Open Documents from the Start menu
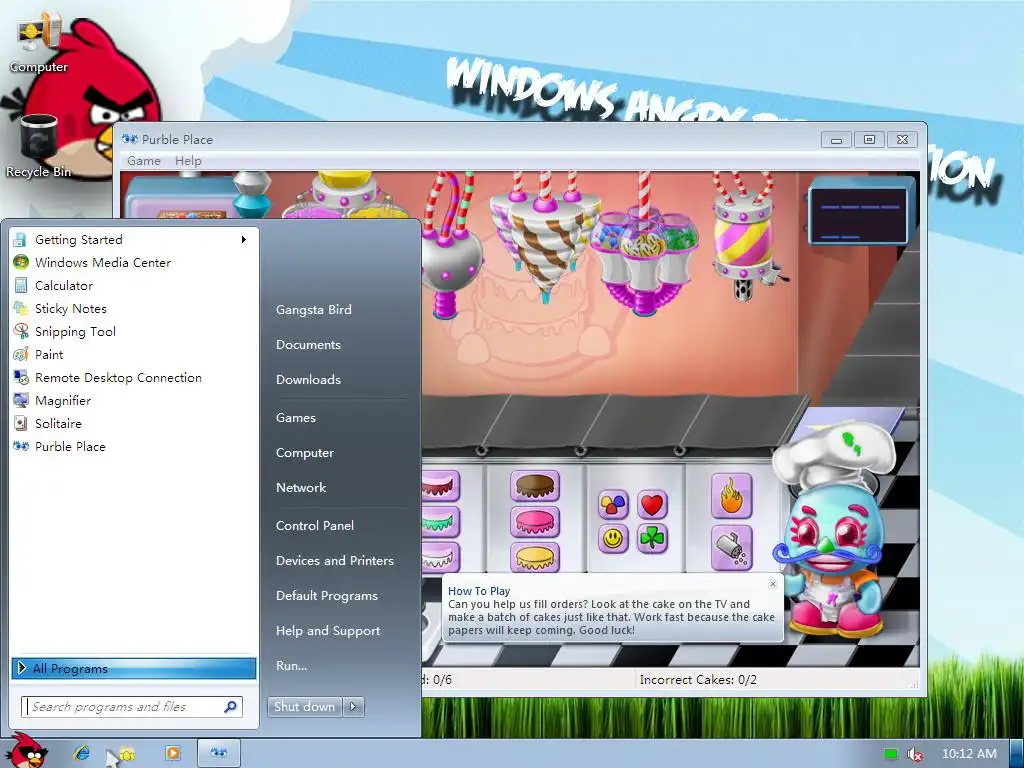 [308, 345]
